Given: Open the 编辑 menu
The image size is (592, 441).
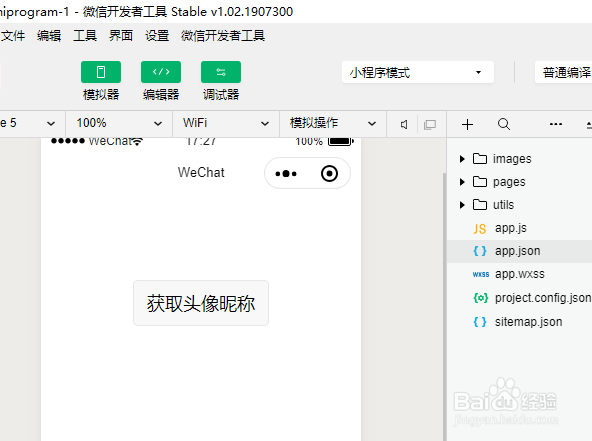Looking at the screenshot, I should click(49, 36).
